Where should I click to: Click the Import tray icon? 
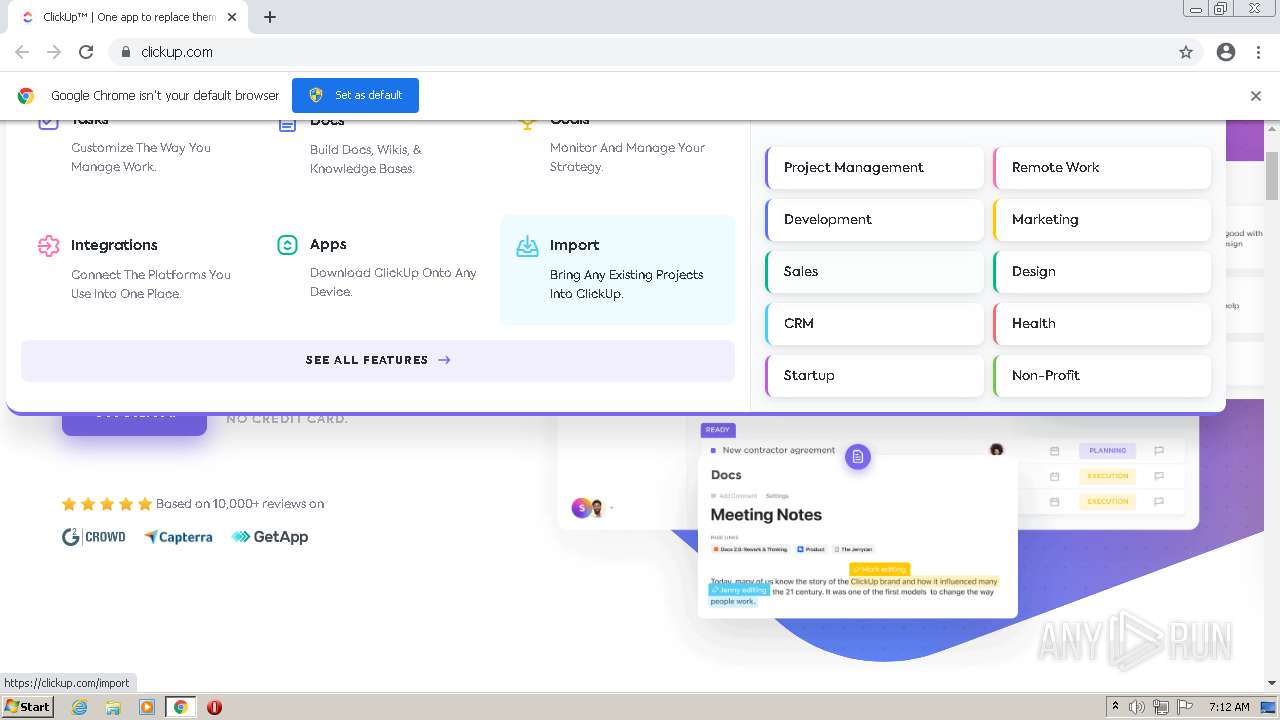coord(527,246)
